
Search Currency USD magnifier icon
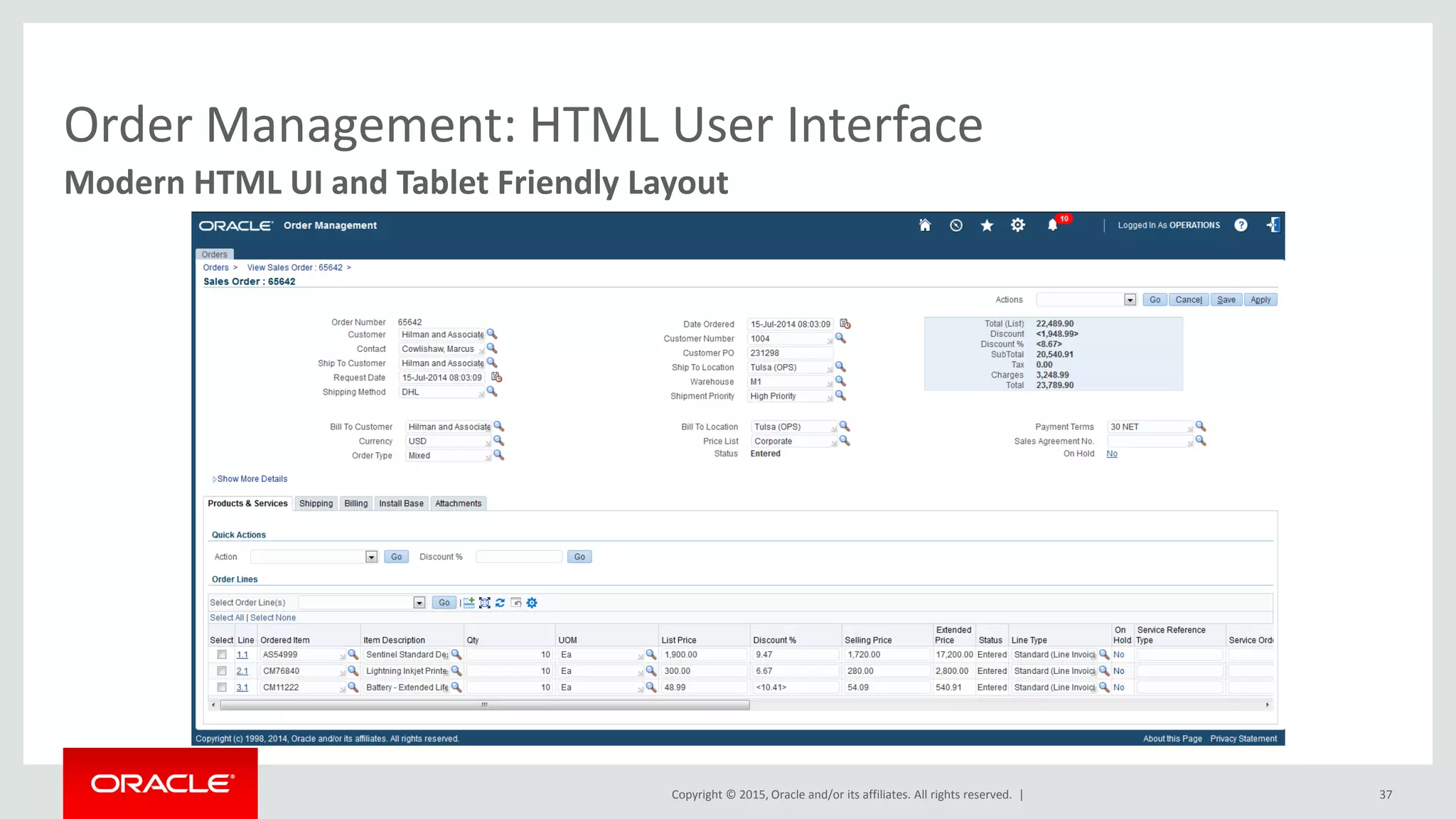pos(499,441)
